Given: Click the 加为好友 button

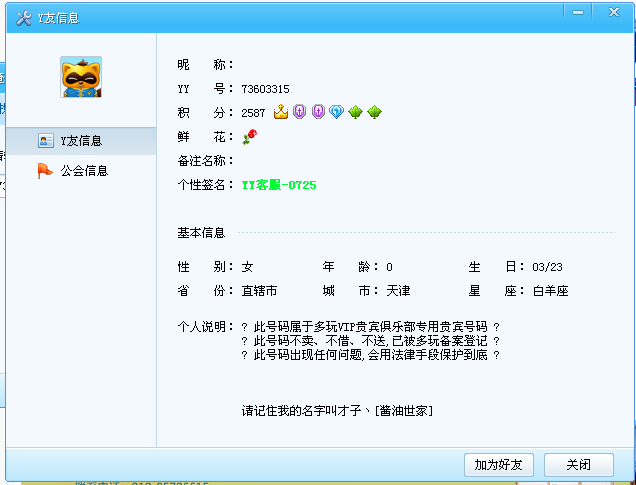Looking at the screenshot, I should coord(498,465).
